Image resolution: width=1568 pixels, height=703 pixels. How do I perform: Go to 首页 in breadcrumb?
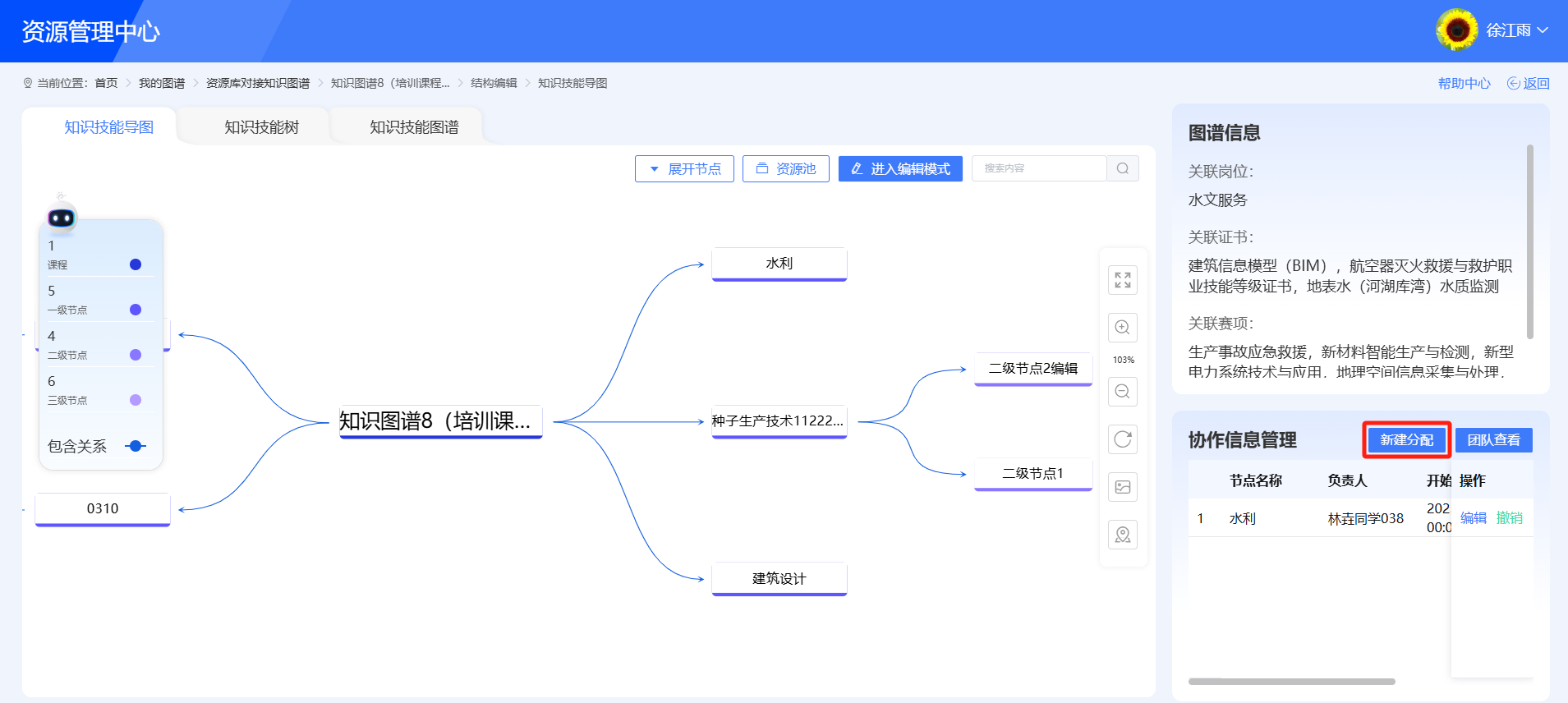click(106, 83)
